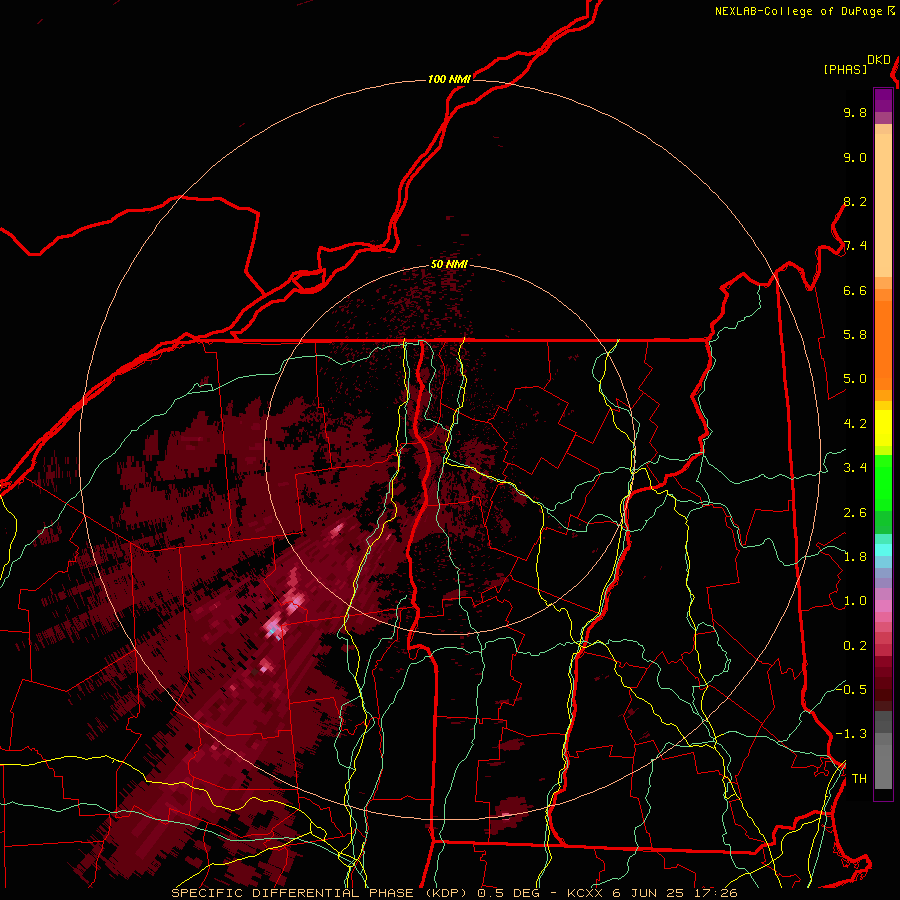Click the 9.0 value on the scale

[855, 158]
